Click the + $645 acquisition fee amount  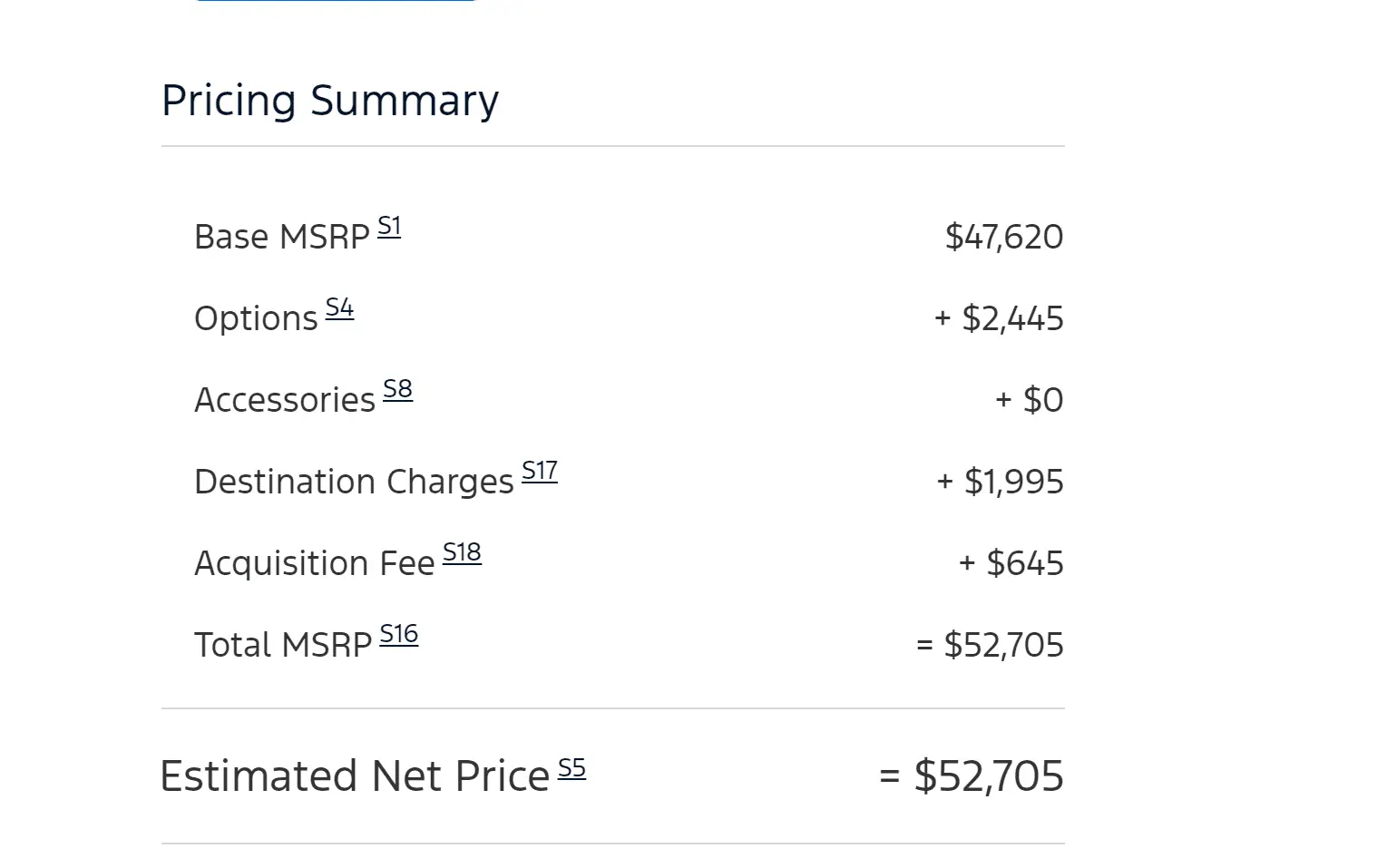coord(1011,564)
